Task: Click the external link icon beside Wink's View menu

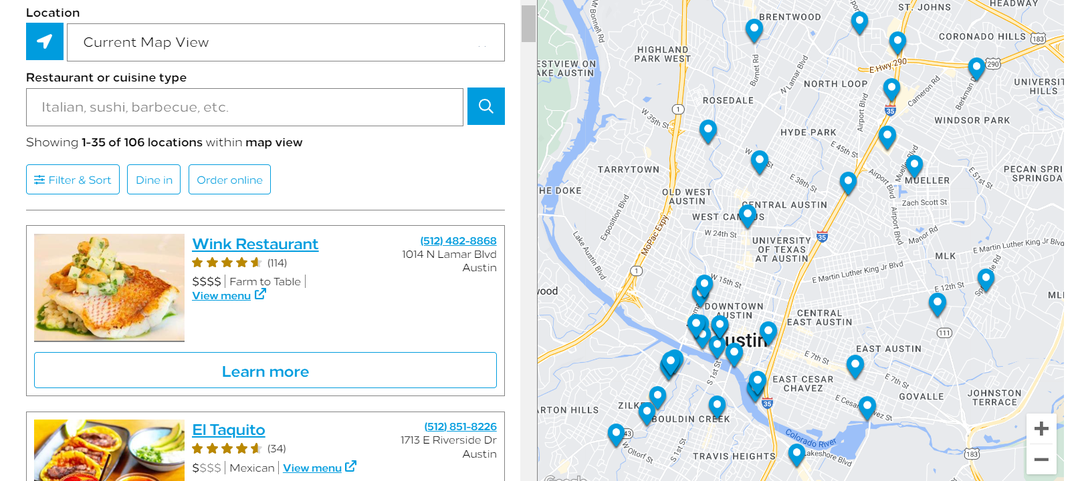Action: click(260, 294)
